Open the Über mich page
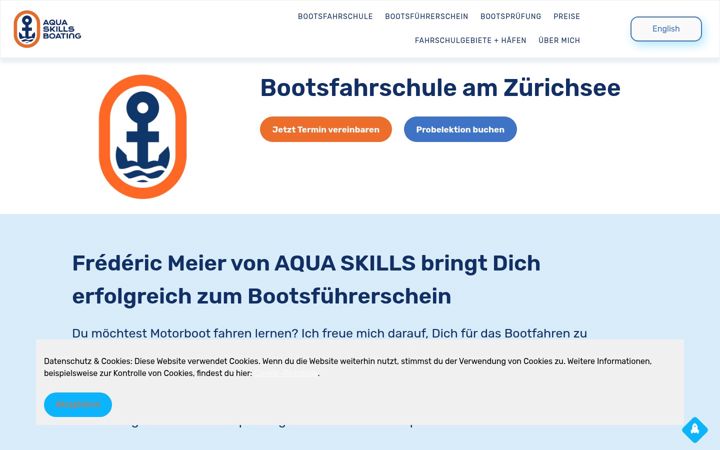Viewport: 720px width, 450px height. tap(559, 40)
